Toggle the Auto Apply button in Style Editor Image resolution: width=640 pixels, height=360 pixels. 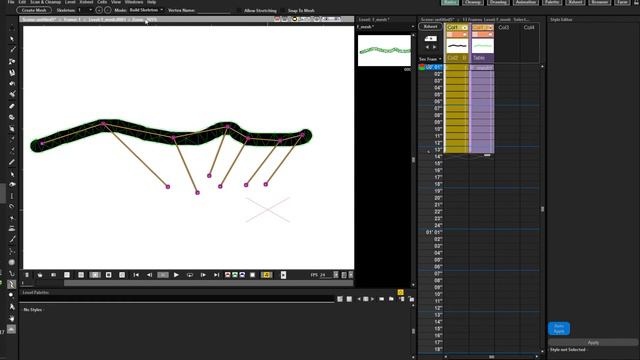pyautogui.click(x=559, y=328)
